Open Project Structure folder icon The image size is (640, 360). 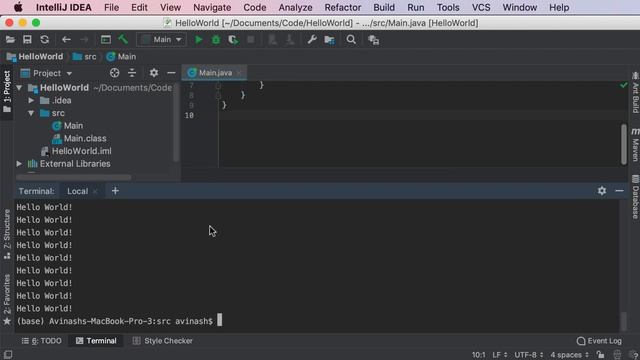coord(329,40)
